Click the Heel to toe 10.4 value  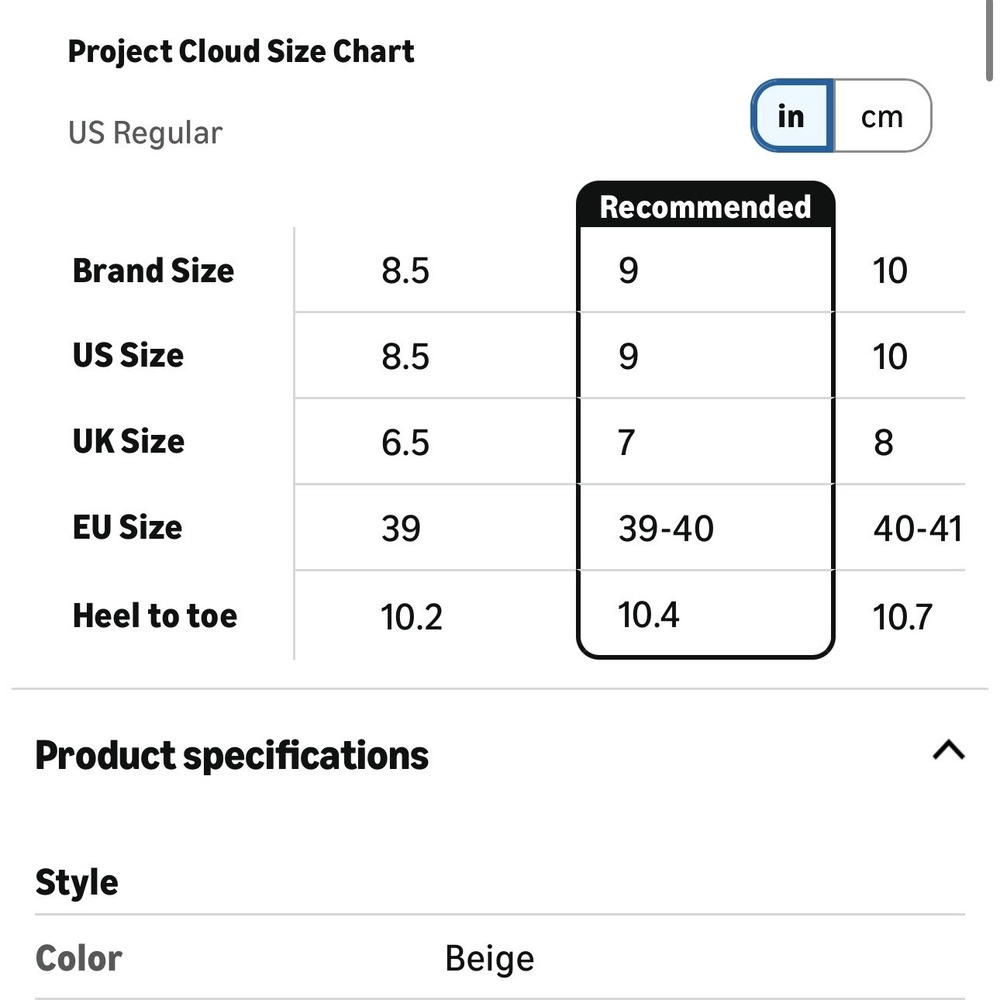click(648, 615)
